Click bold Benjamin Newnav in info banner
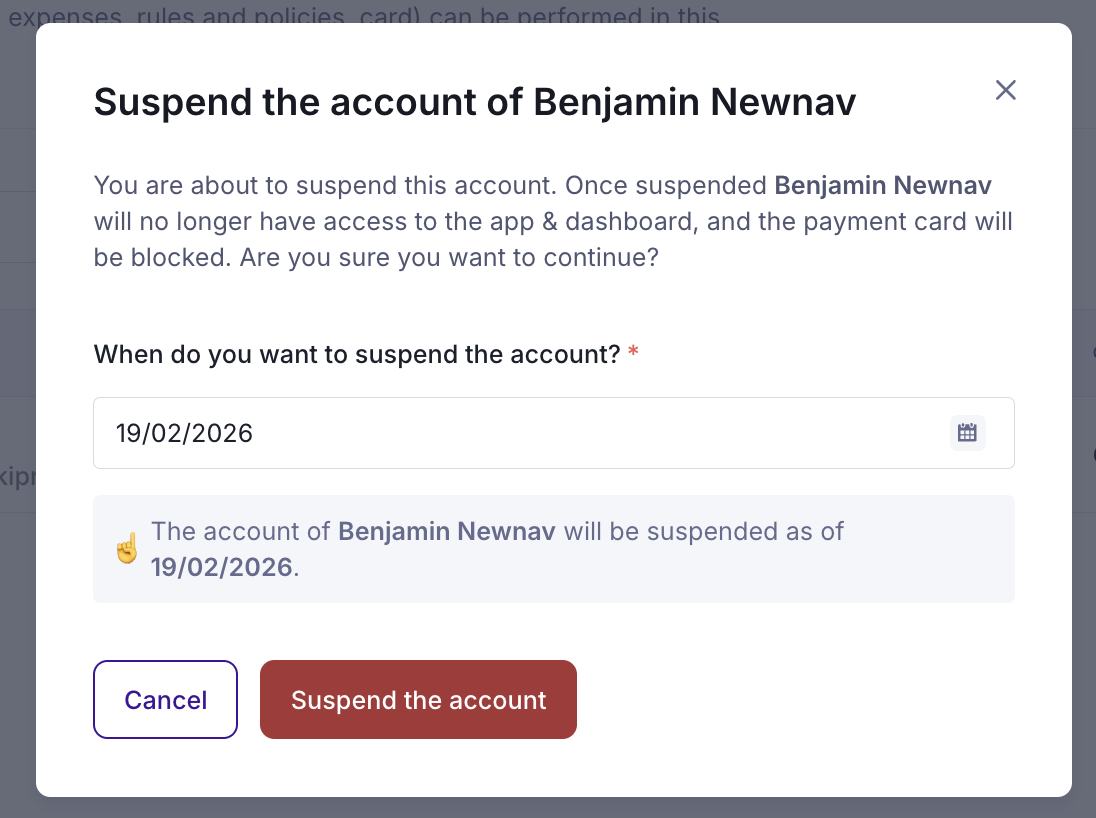The height and width of the screenshot is (818, 1096). [447, 530]
